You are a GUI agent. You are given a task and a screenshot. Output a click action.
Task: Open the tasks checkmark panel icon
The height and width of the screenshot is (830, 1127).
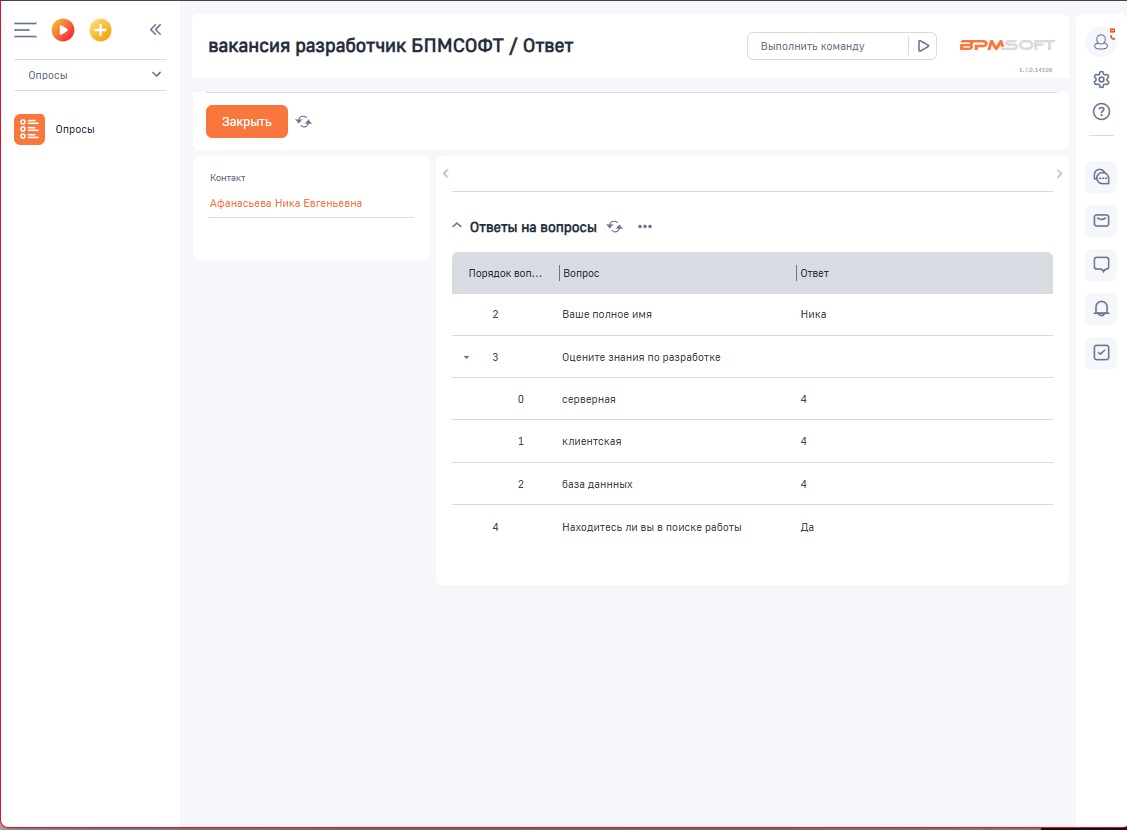pos(1101,352)
